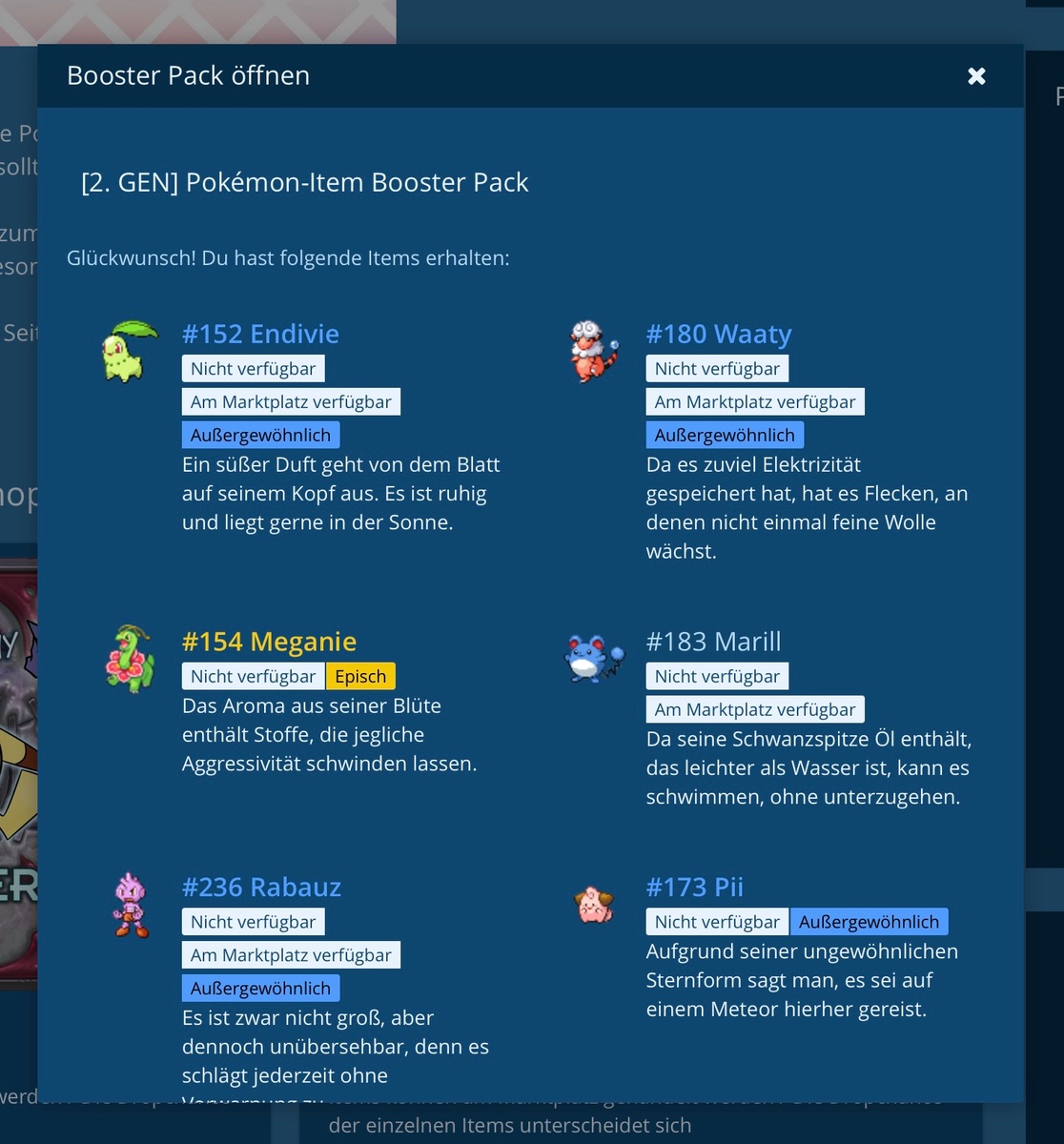Screen dimensions: 1064x1144
Task: Click Waaty's Außergewöhnlich rarity badge
Action: (x=725, y=436)
